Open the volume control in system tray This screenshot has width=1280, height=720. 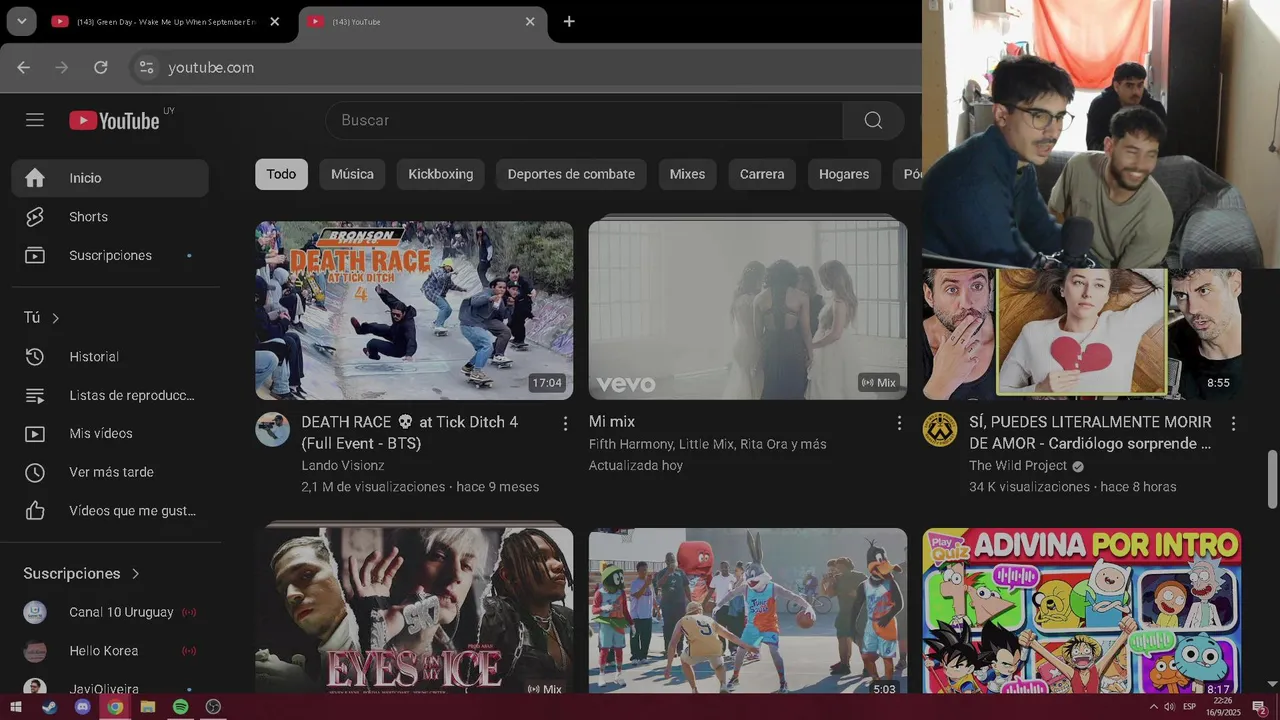coord(1169,707)
